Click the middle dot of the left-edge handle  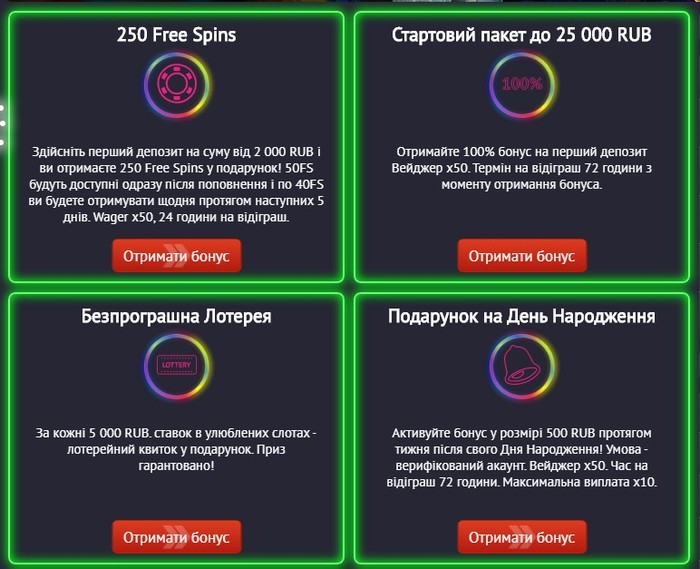click(3, 124)
